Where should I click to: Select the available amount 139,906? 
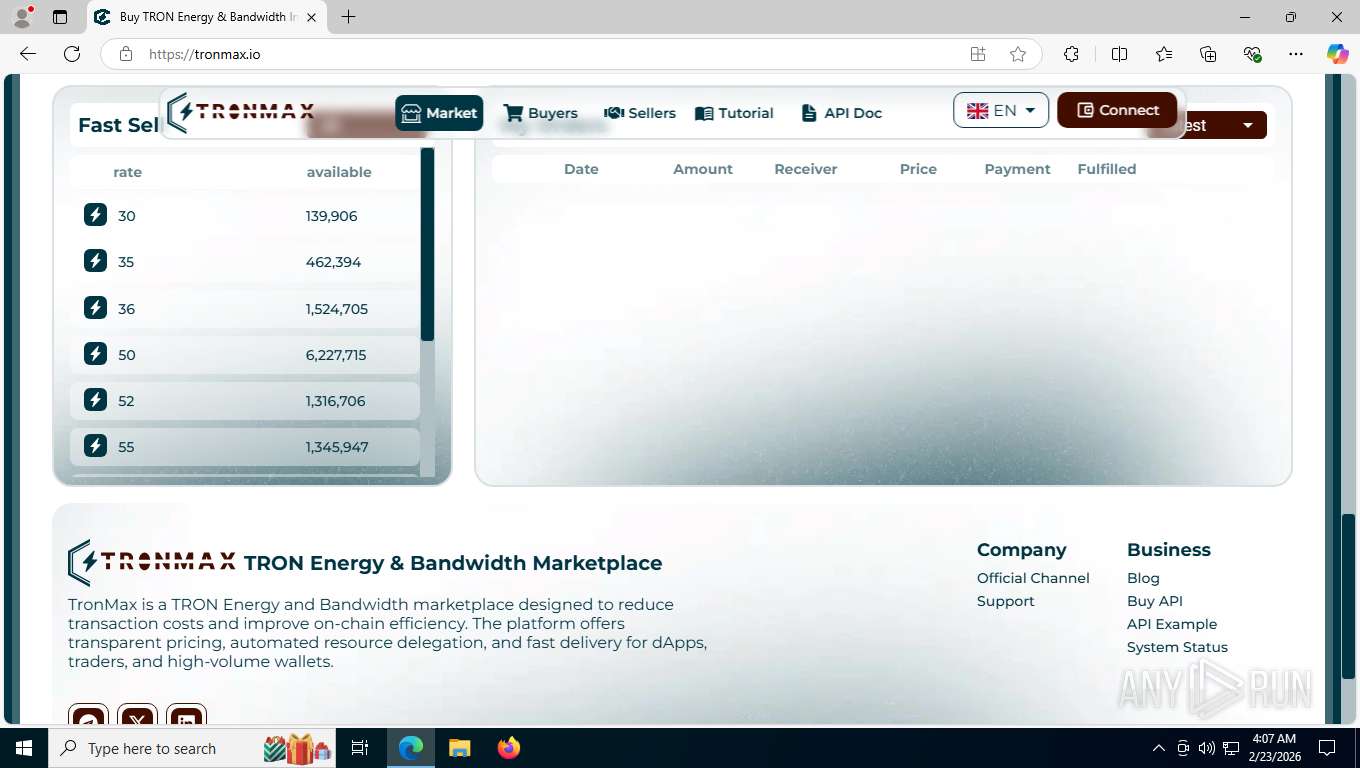pyautogui.click(x=331, y=216)
